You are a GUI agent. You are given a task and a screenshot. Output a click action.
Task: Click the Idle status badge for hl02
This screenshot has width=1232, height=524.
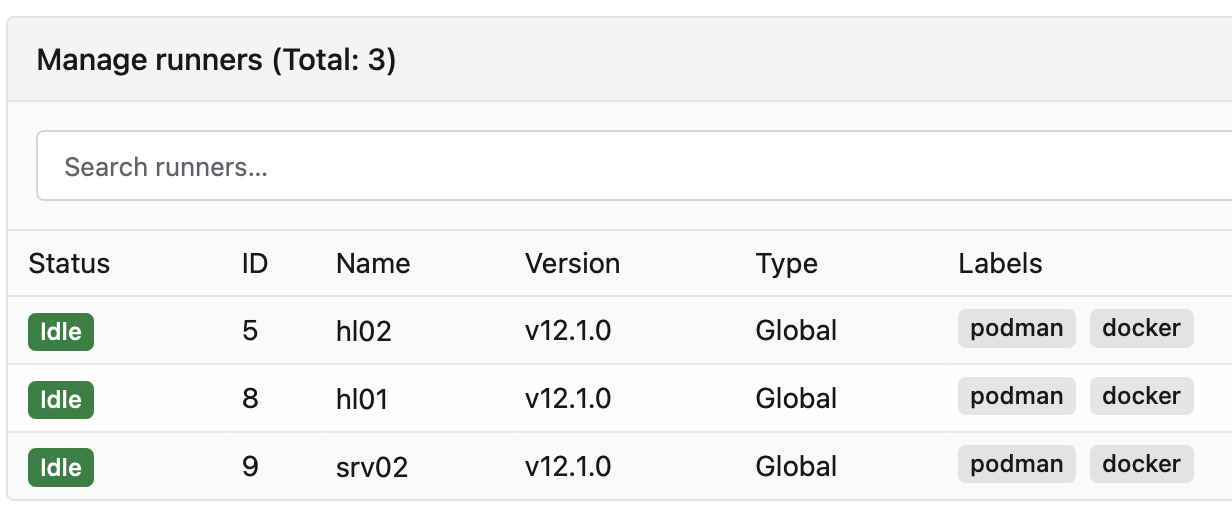click(x=61, y=331)
